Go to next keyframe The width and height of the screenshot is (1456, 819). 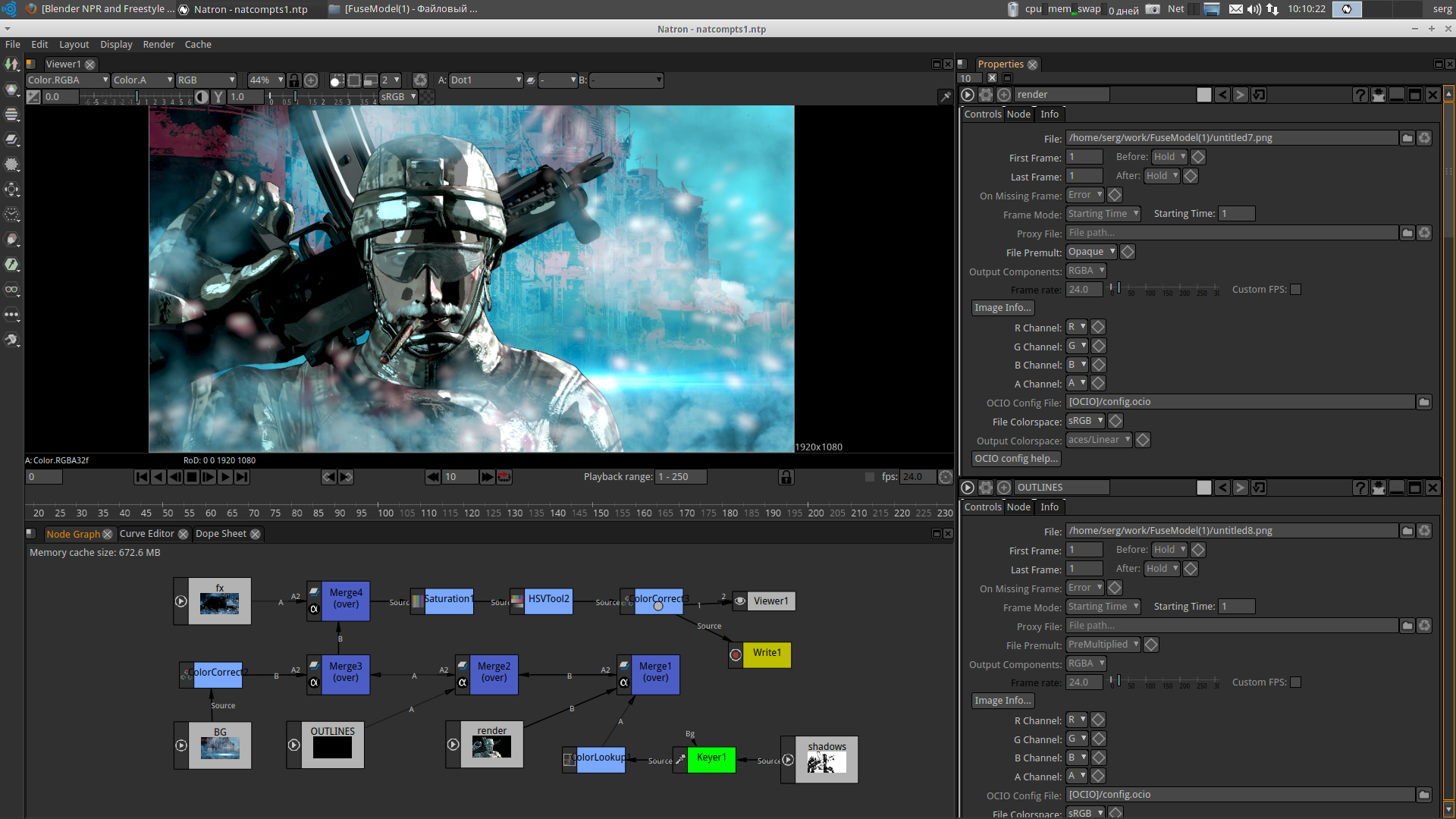point(346,477)
